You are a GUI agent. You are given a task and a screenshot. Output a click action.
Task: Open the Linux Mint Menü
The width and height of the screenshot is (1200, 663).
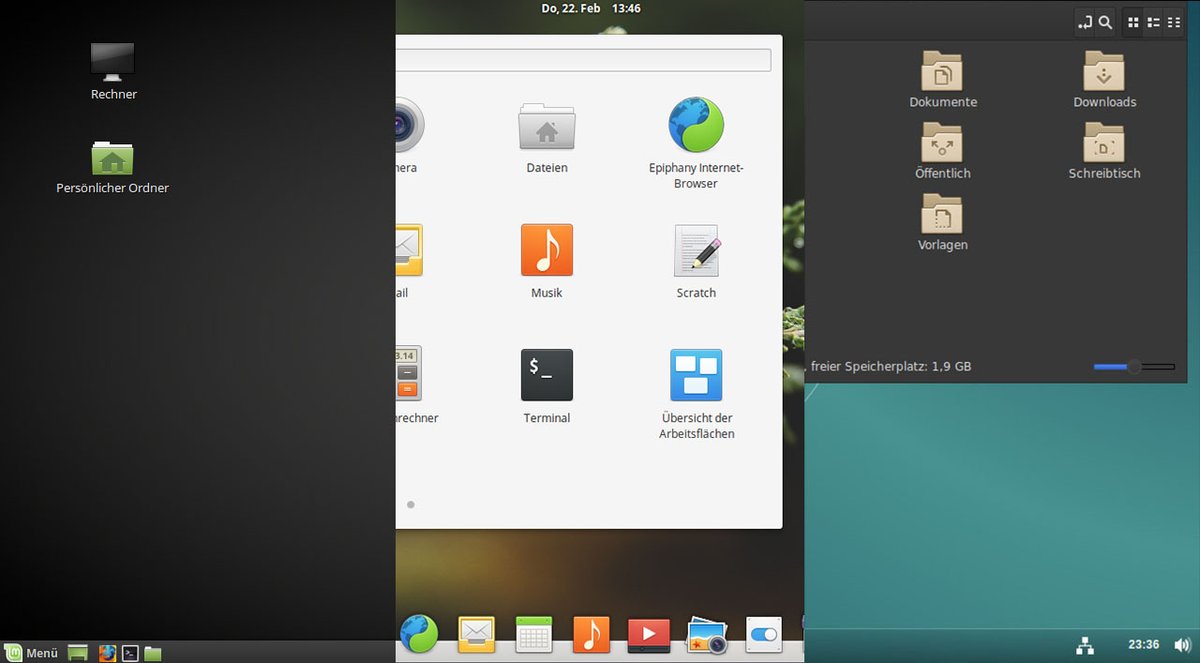[32, 653]
